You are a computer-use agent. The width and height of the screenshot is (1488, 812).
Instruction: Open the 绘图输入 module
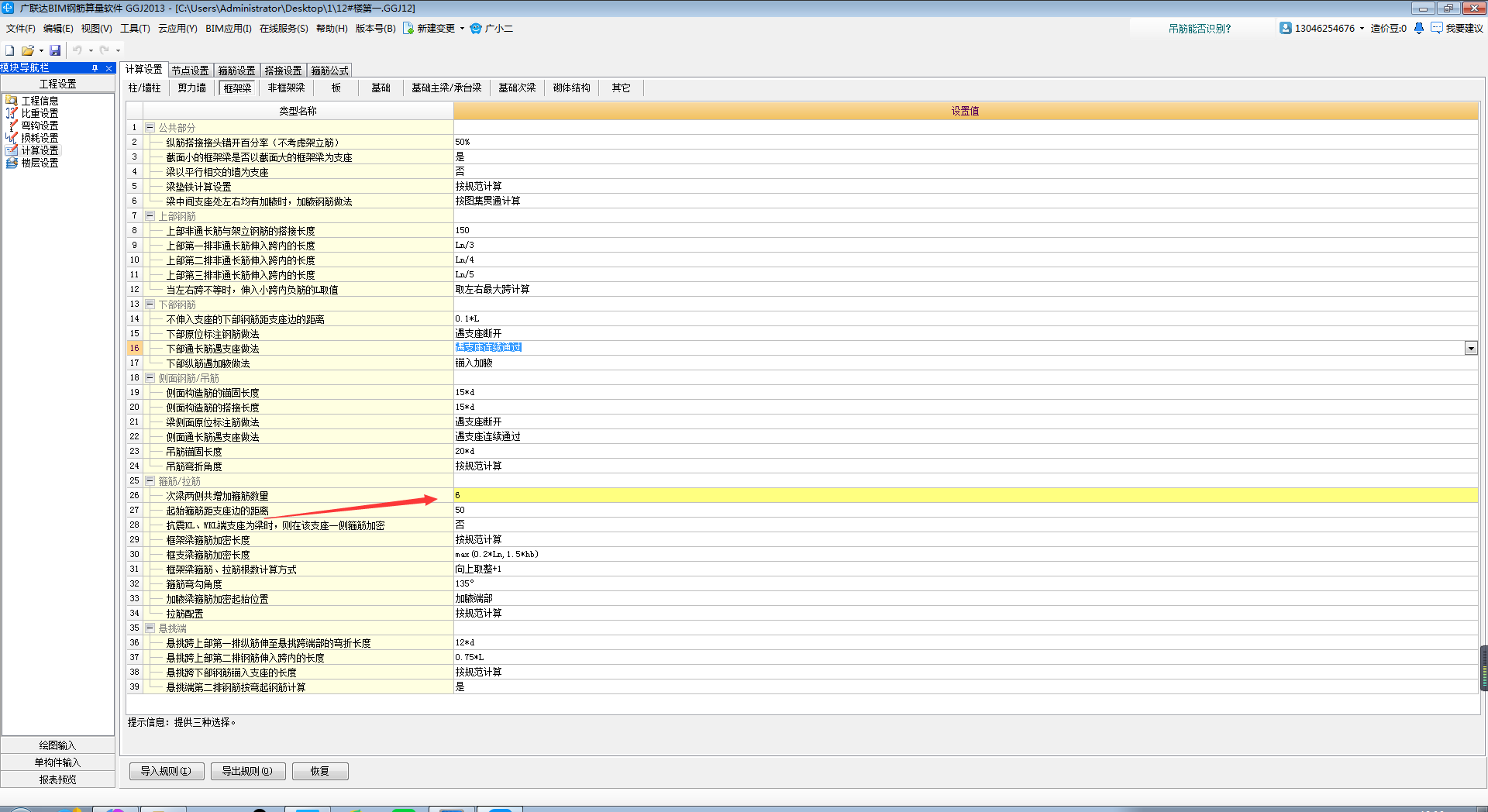58,745
